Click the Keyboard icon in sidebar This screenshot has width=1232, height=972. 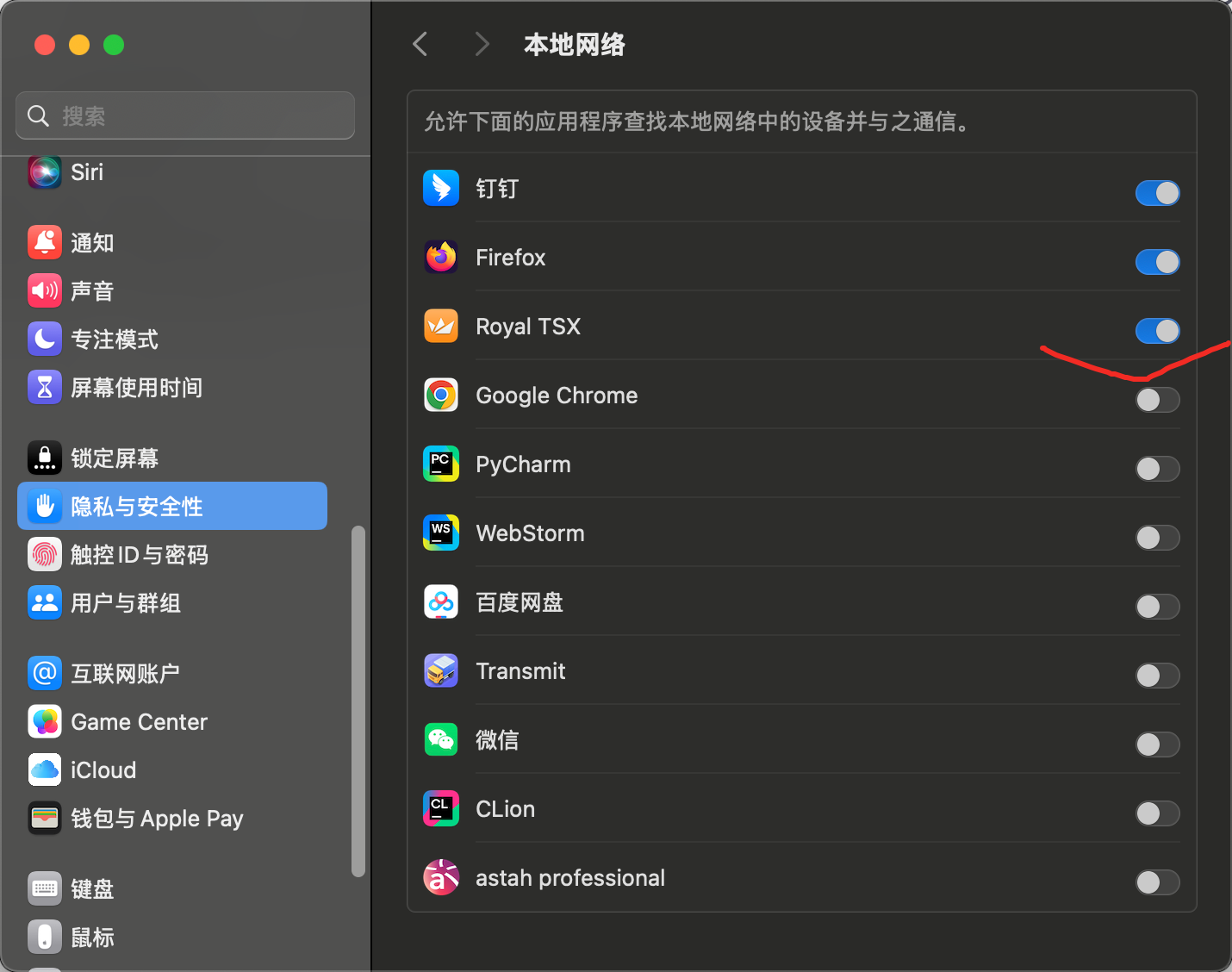[x=45, y=889]
